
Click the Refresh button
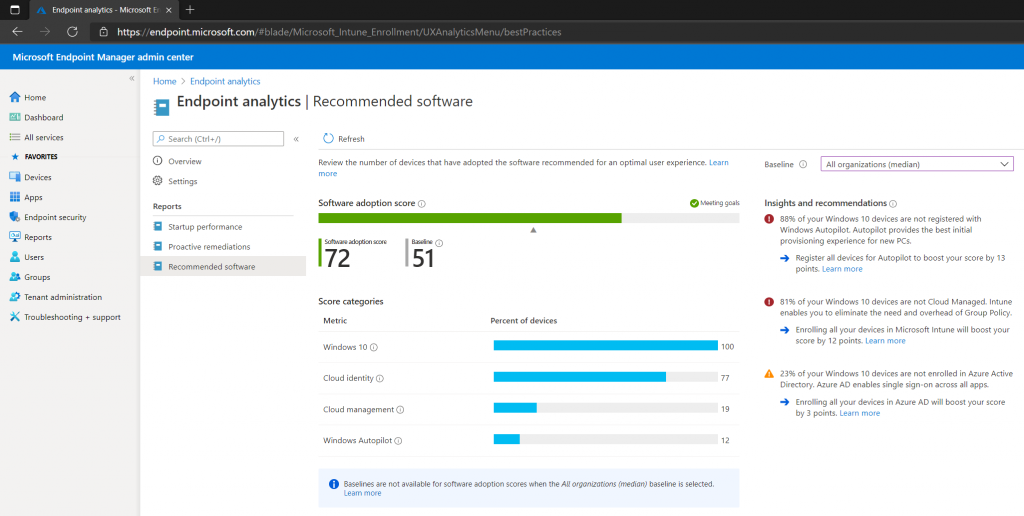coord(344,138)
